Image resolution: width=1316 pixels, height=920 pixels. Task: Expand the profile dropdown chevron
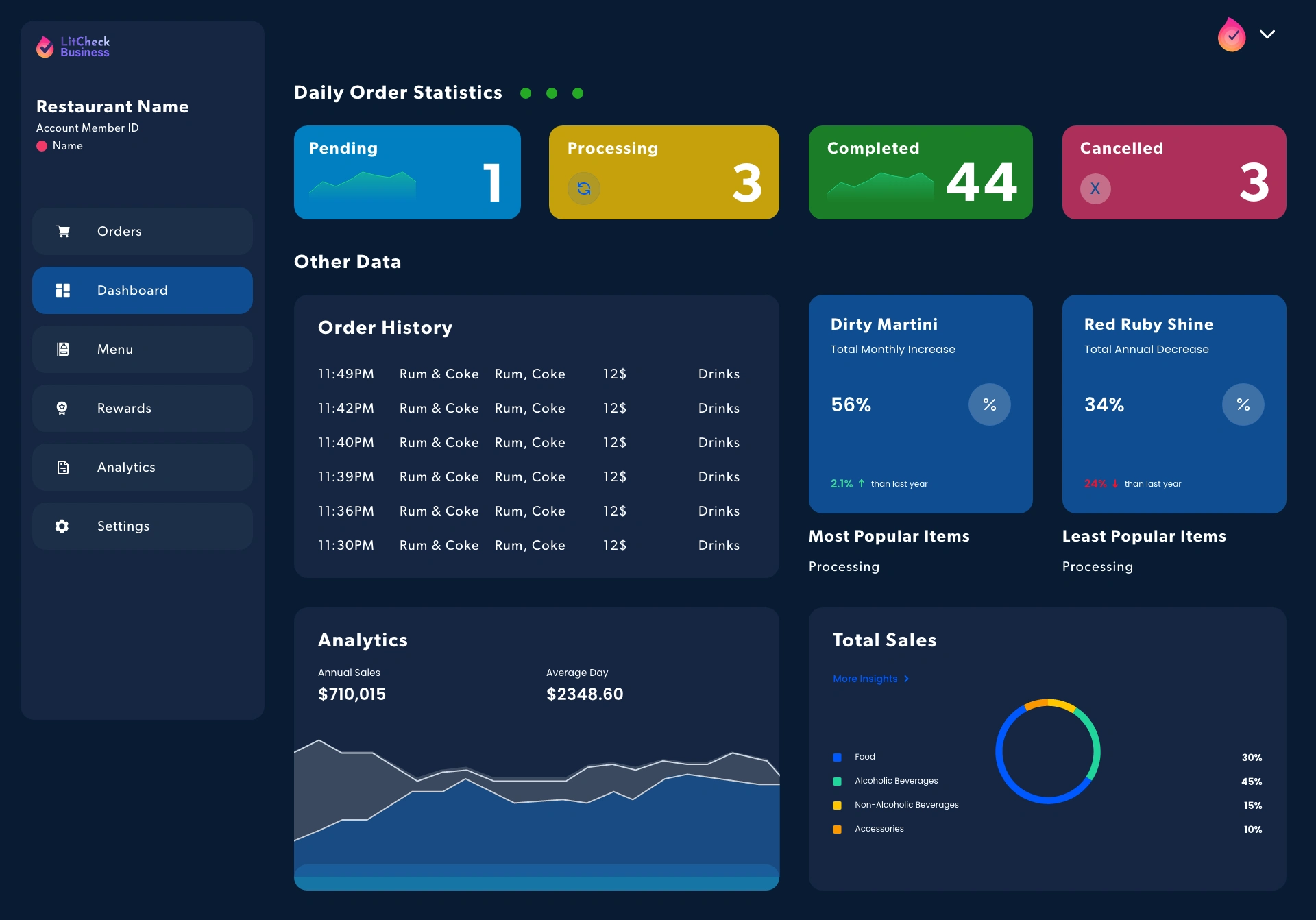pos(1267,34)
